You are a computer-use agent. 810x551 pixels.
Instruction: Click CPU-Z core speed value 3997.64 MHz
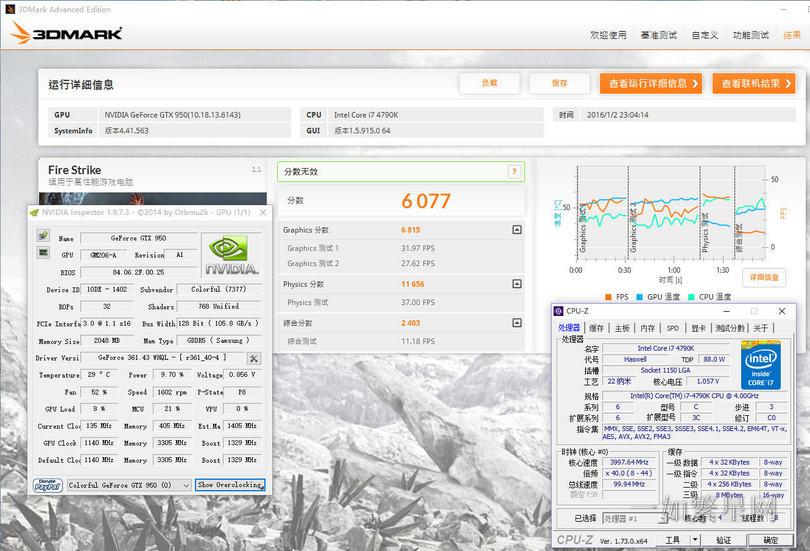click(x=629, y=462)
